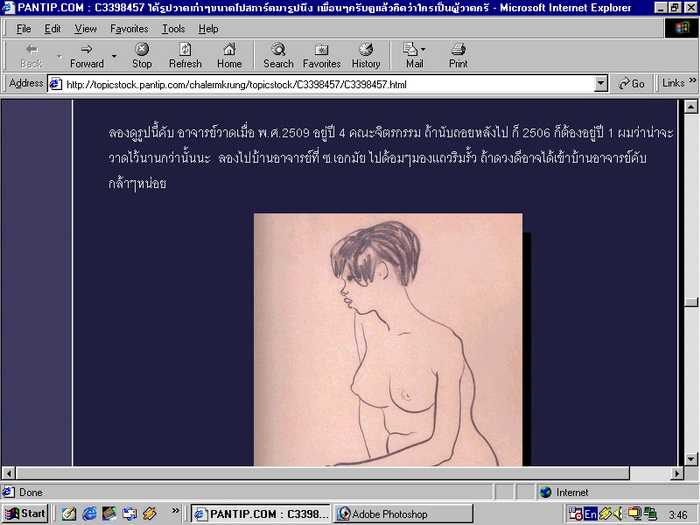This screenshot has height=525, width=700.
Task: Open the Help menu
Action: (208, 29)
